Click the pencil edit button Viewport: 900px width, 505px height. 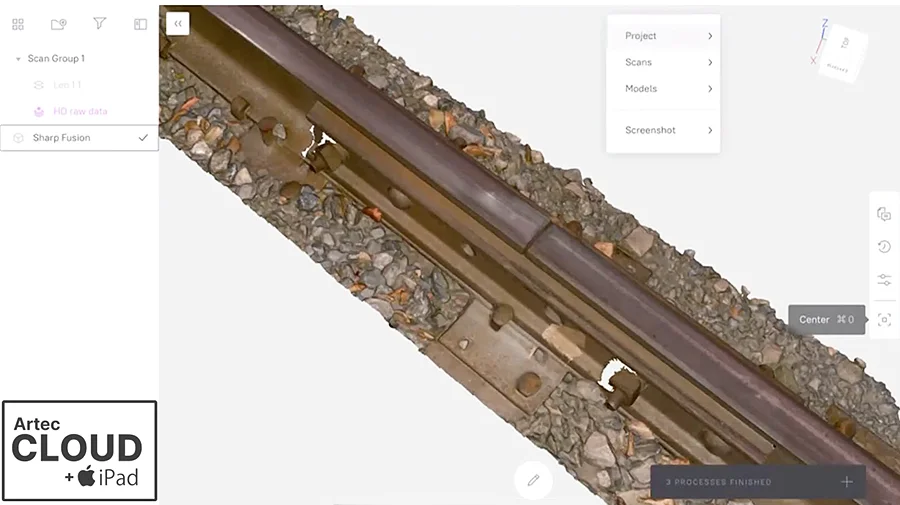[x=533, y=480]
